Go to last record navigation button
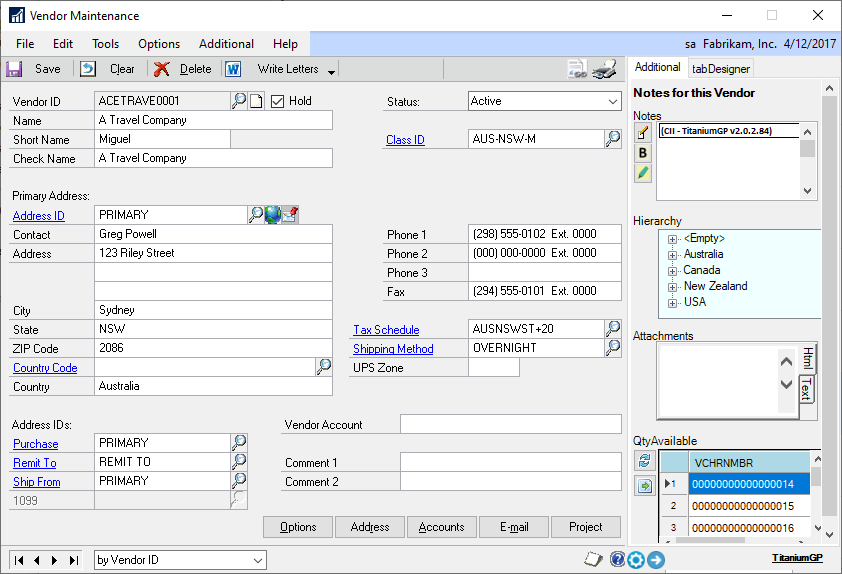Screen dimensions: 842x574 (74, 561)
